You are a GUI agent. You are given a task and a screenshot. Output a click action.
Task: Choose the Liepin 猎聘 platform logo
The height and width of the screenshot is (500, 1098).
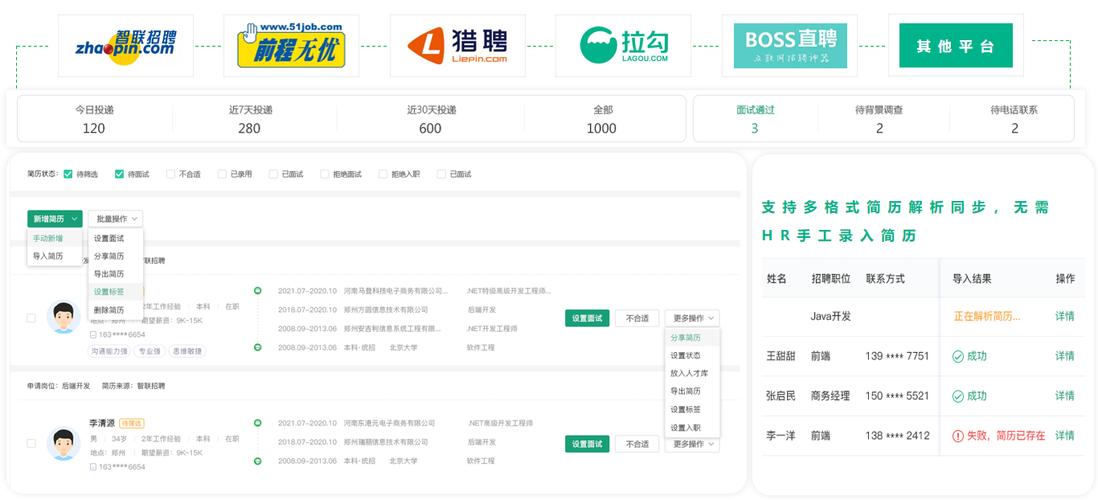[x=457, y=46]
